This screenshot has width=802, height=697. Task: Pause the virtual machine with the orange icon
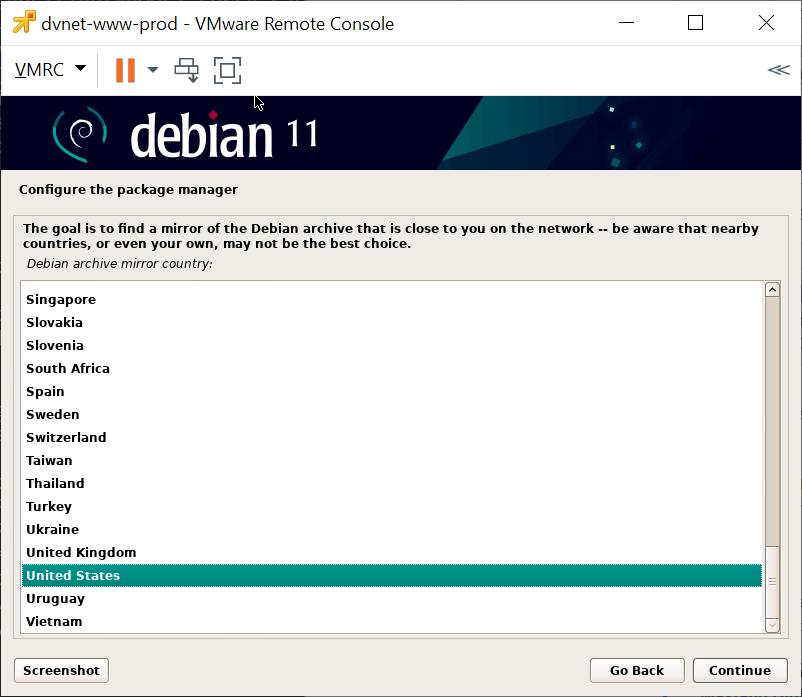pos(125,70)
